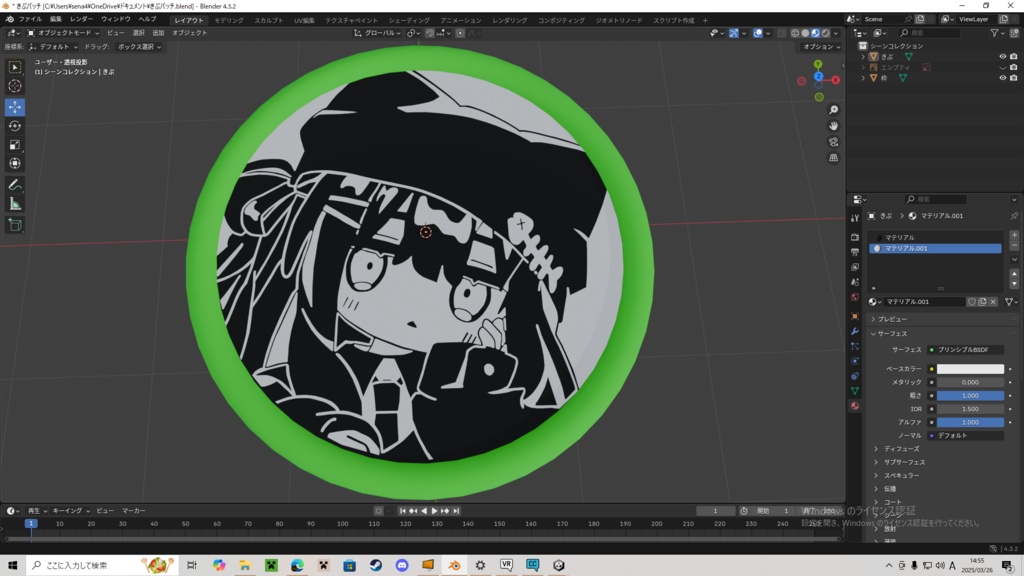Select the Add Cube tool
Screen dimensions: 1024x576
click(x=14, y=225)
